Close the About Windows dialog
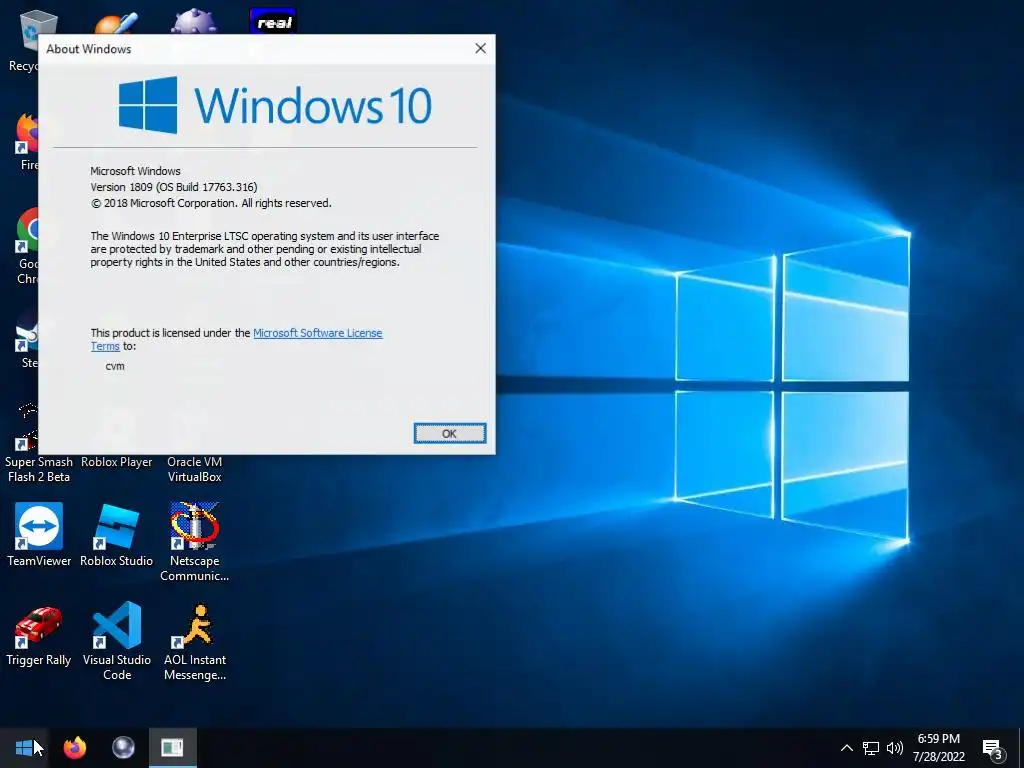Screen dimensions: 1024x768 [480, 48]
